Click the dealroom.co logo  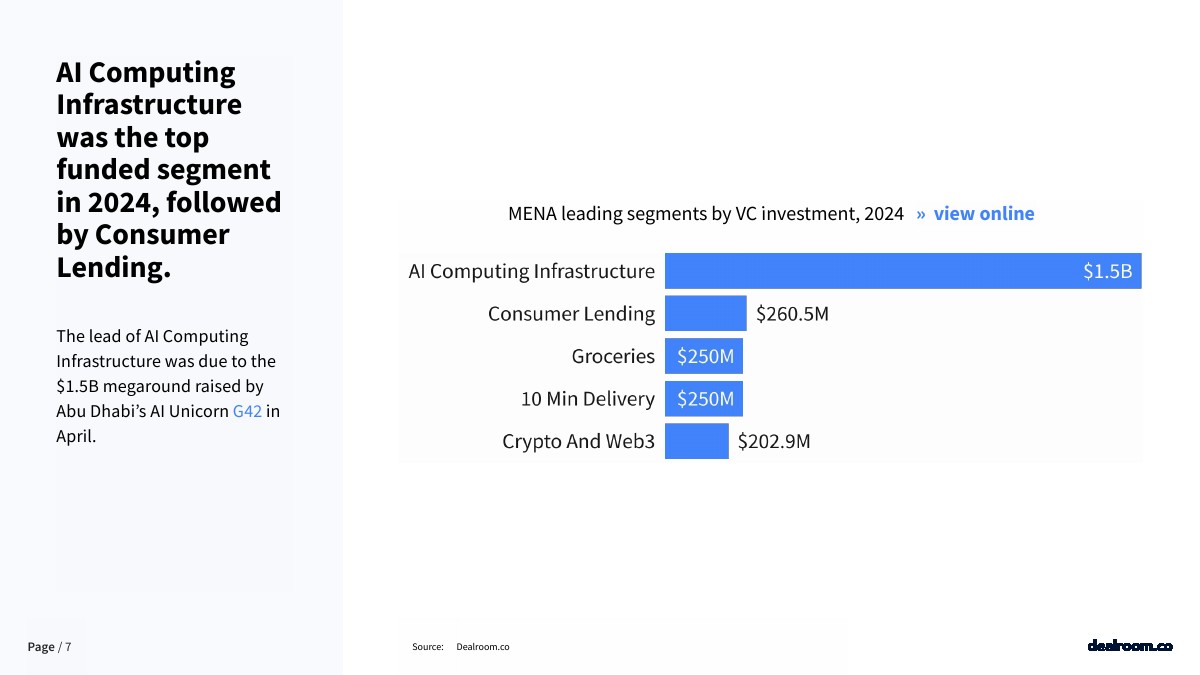[1130, 646]
